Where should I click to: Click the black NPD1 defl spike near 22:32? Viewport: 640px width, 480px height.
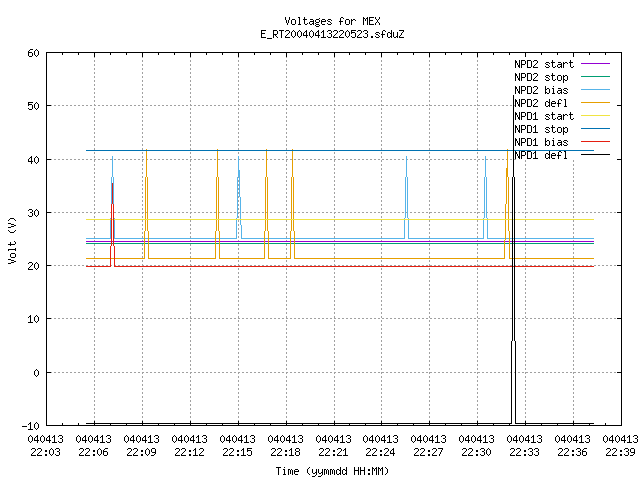513,261
